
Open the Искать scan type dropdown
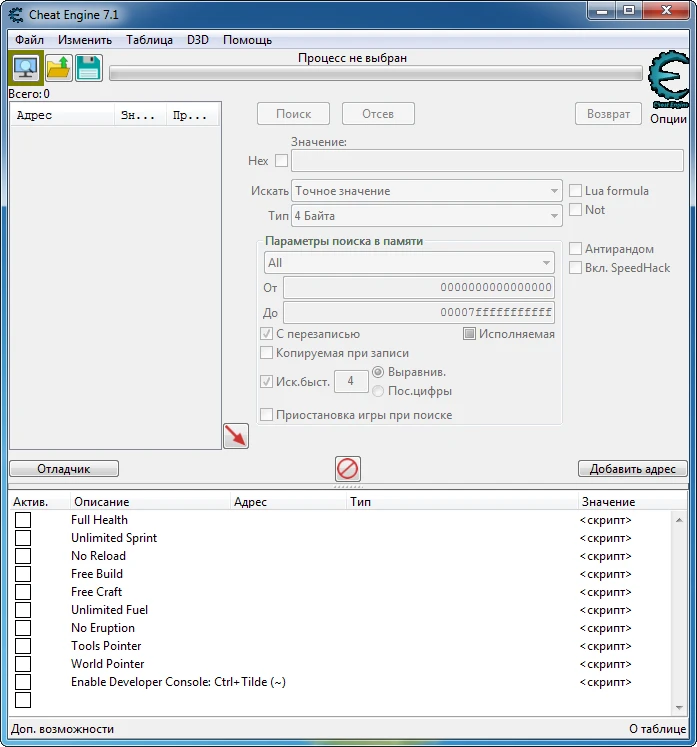(x=427, y=191)
